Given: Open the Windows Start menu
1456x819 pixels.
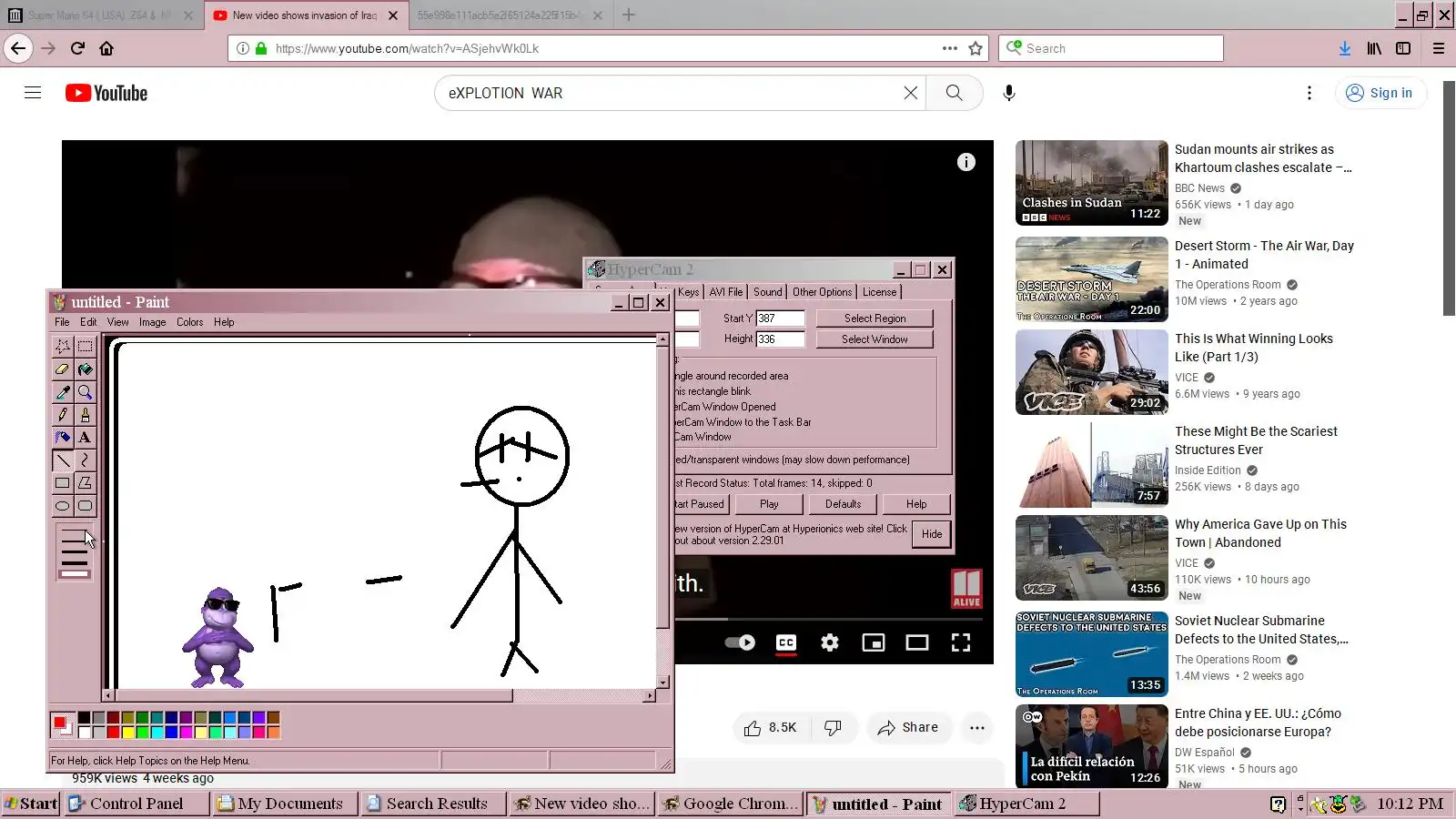Looking at the screenshot, I should tap(31, 804).
